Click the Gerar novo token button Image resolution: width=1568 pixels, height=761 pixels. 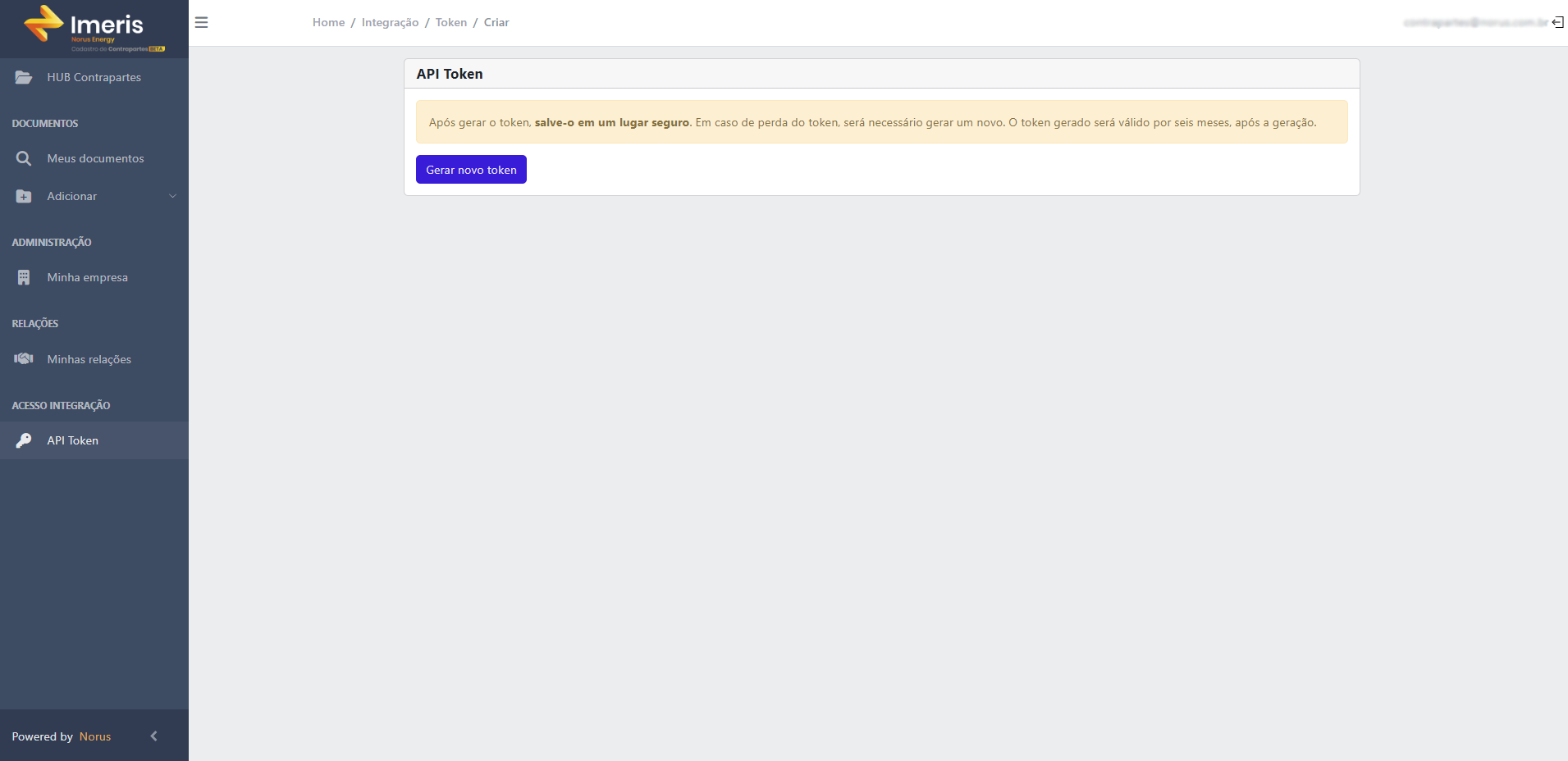tap(471, 170)
